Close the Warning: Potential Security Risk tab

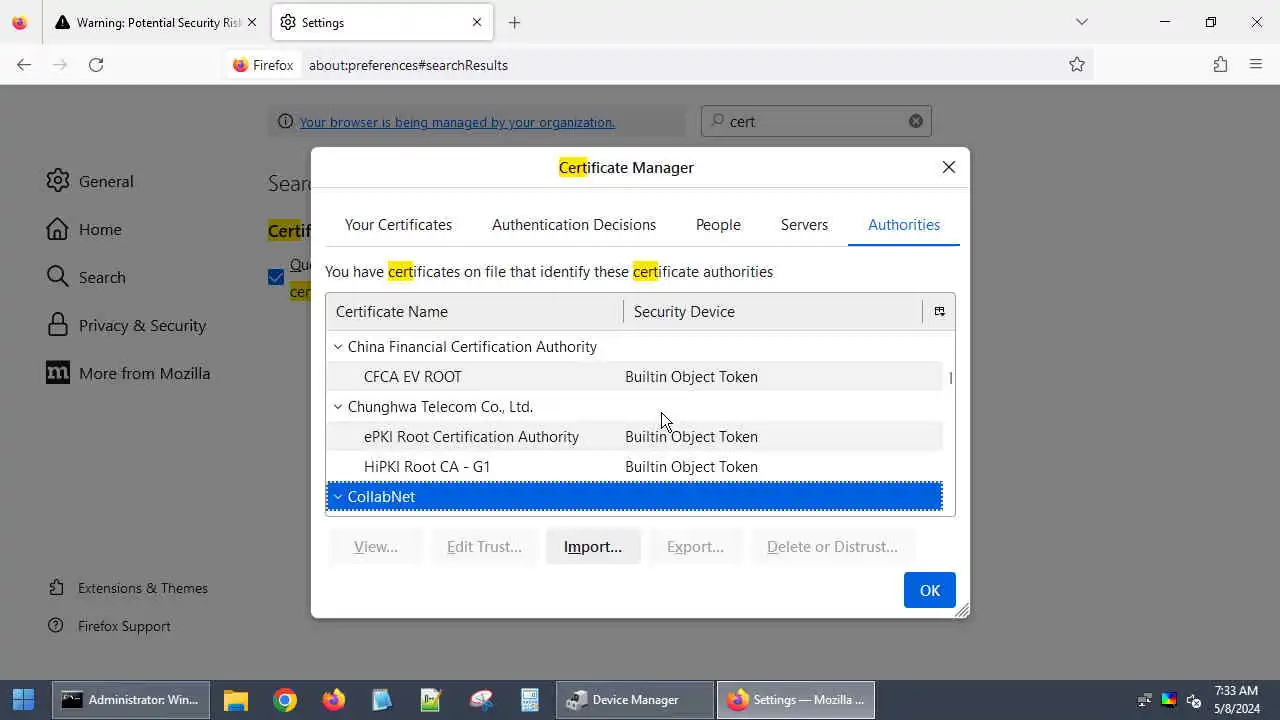click(x=252, y=22)
